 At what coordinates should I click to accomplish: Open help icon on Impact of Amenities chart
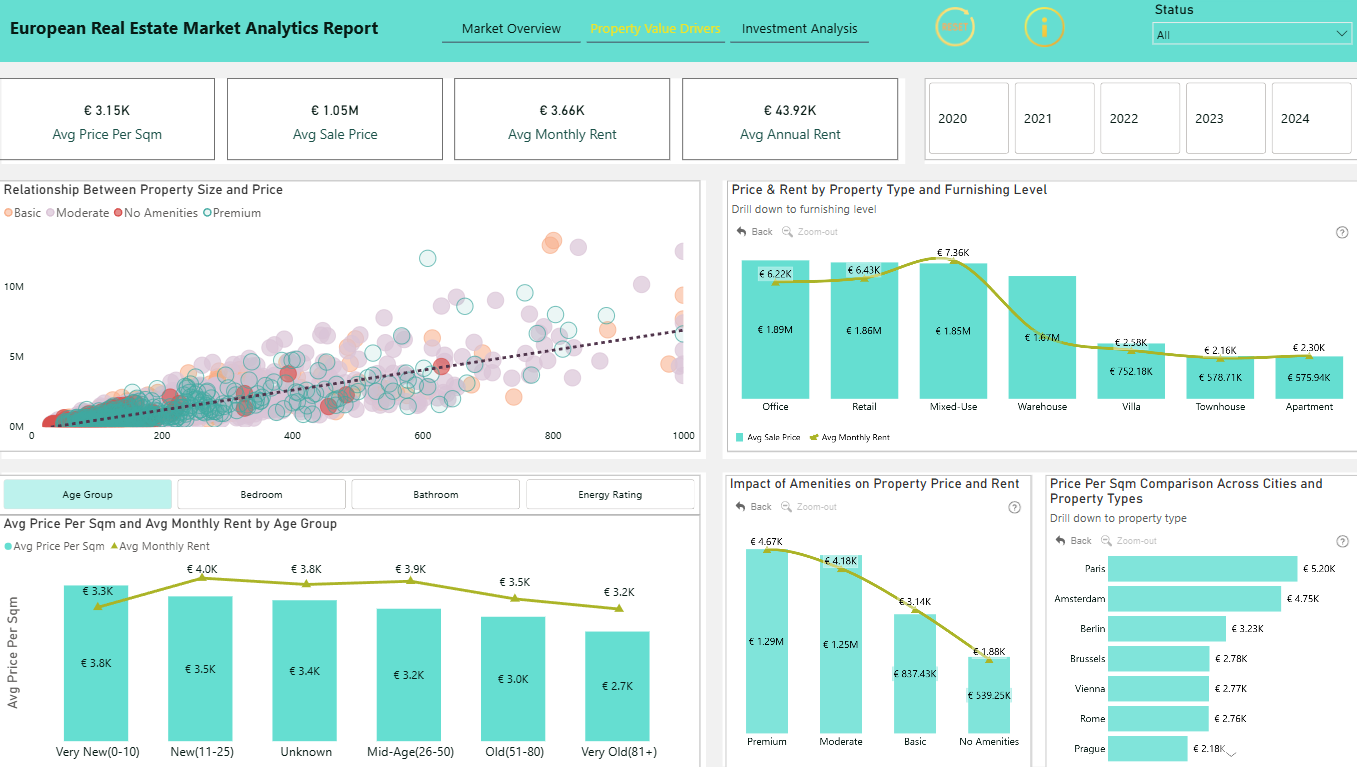coord(1014,507)
